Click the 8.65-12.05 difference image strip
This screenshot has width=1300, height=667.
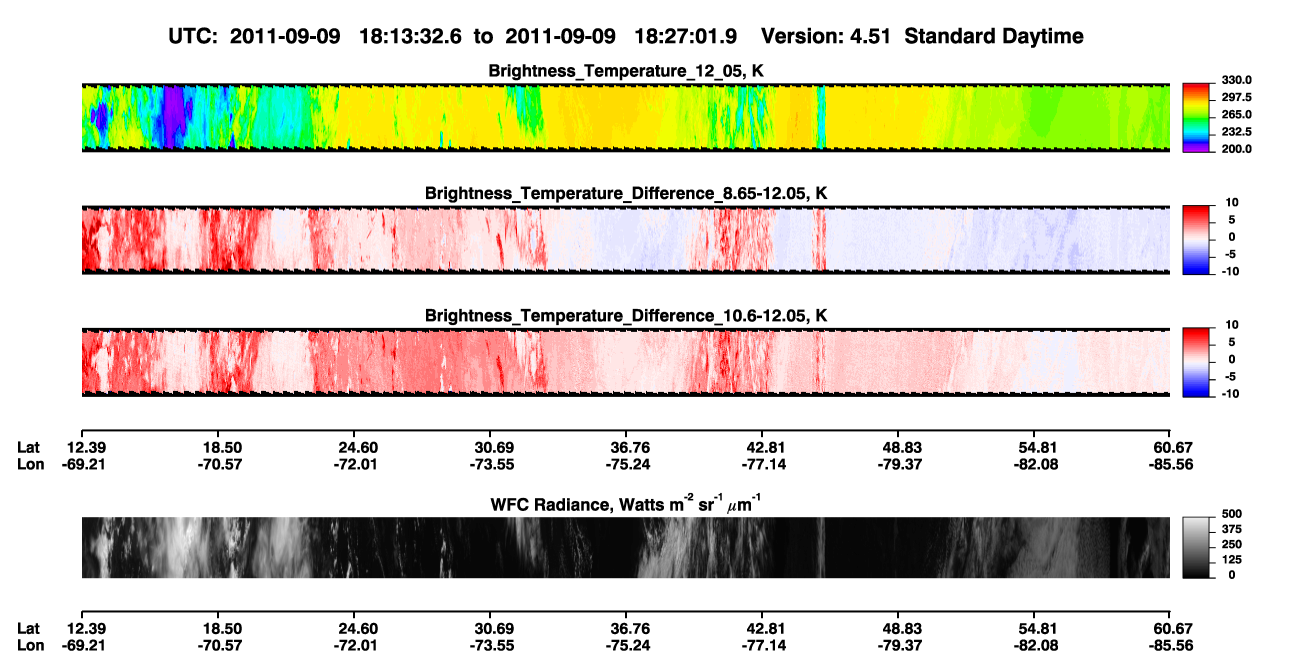pyautogui.click(x=626, y=240)
